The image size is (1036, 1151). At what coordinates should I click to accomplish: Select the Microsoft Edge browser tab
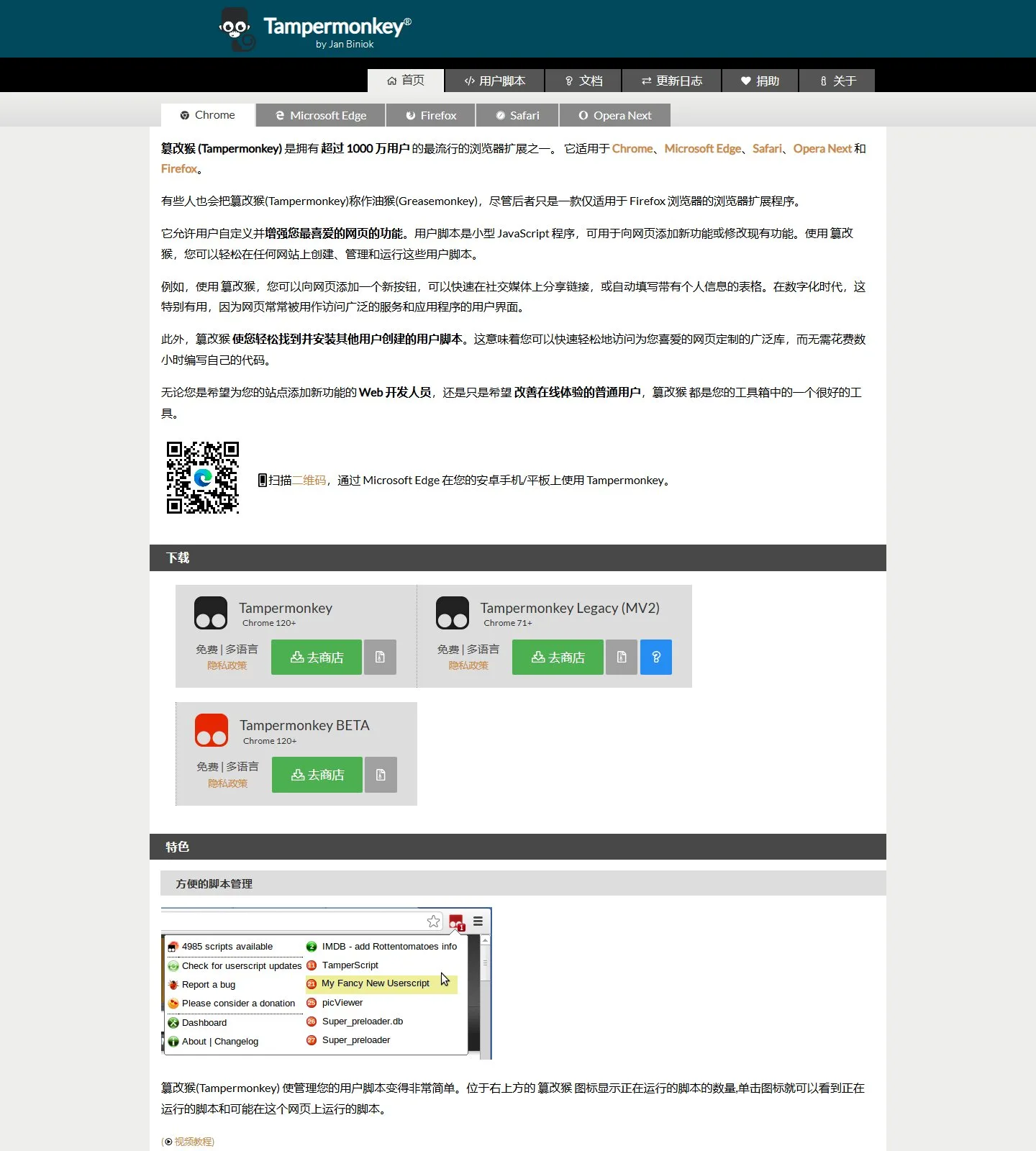tap(320, 115)
